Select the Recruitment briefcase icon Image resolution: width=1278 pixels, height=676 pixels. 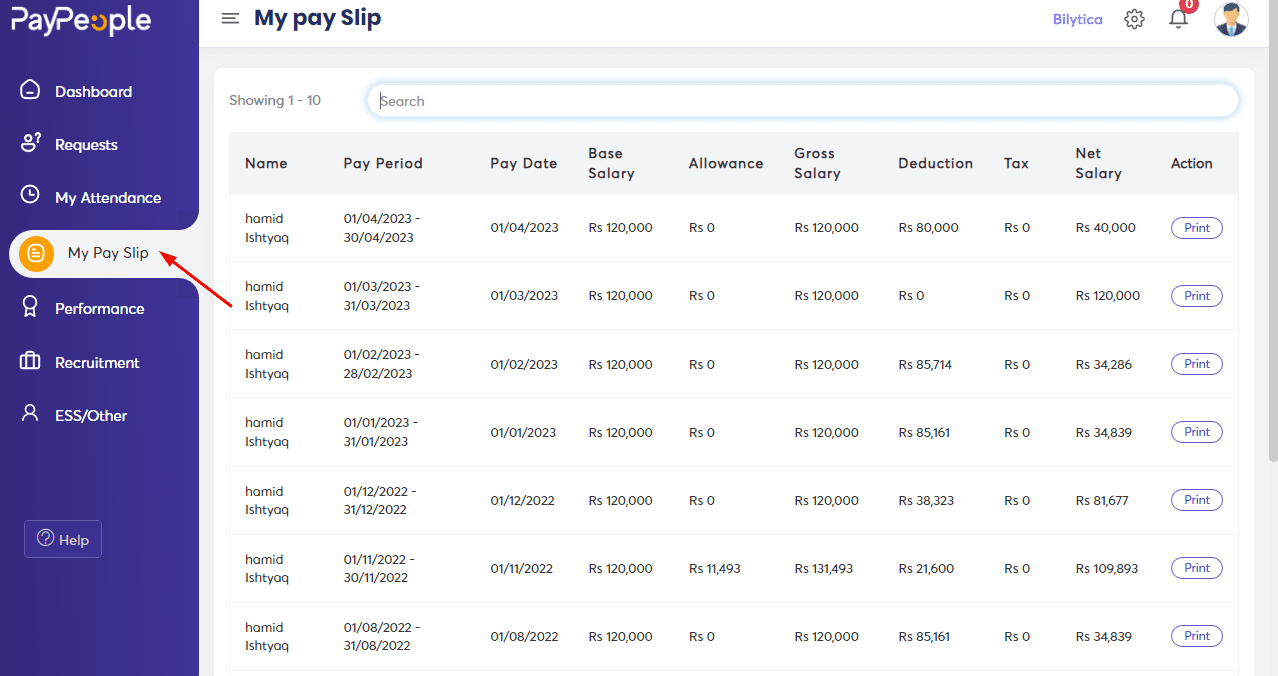[x=30, y=362]
